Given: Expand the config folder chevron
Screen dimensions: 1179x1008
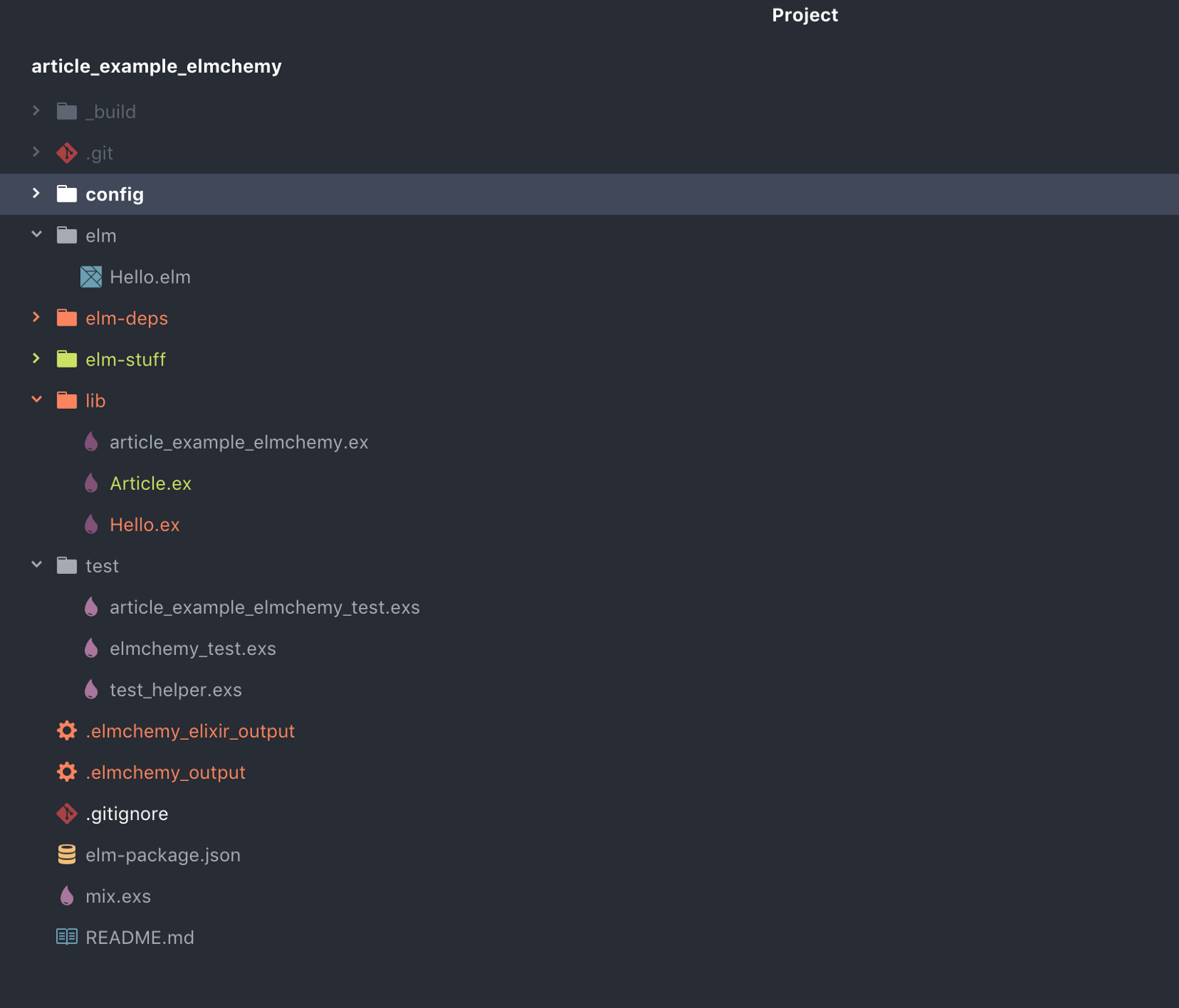Looking at the screenshot, I should coord(36,194).
